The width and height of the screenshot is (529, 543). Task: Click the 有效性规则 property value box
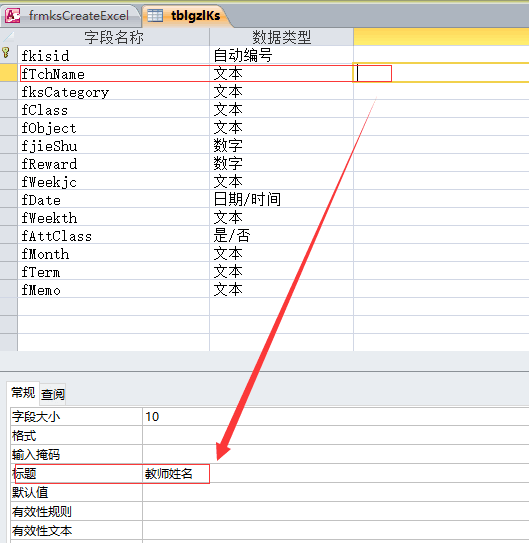tap(335, 511)
